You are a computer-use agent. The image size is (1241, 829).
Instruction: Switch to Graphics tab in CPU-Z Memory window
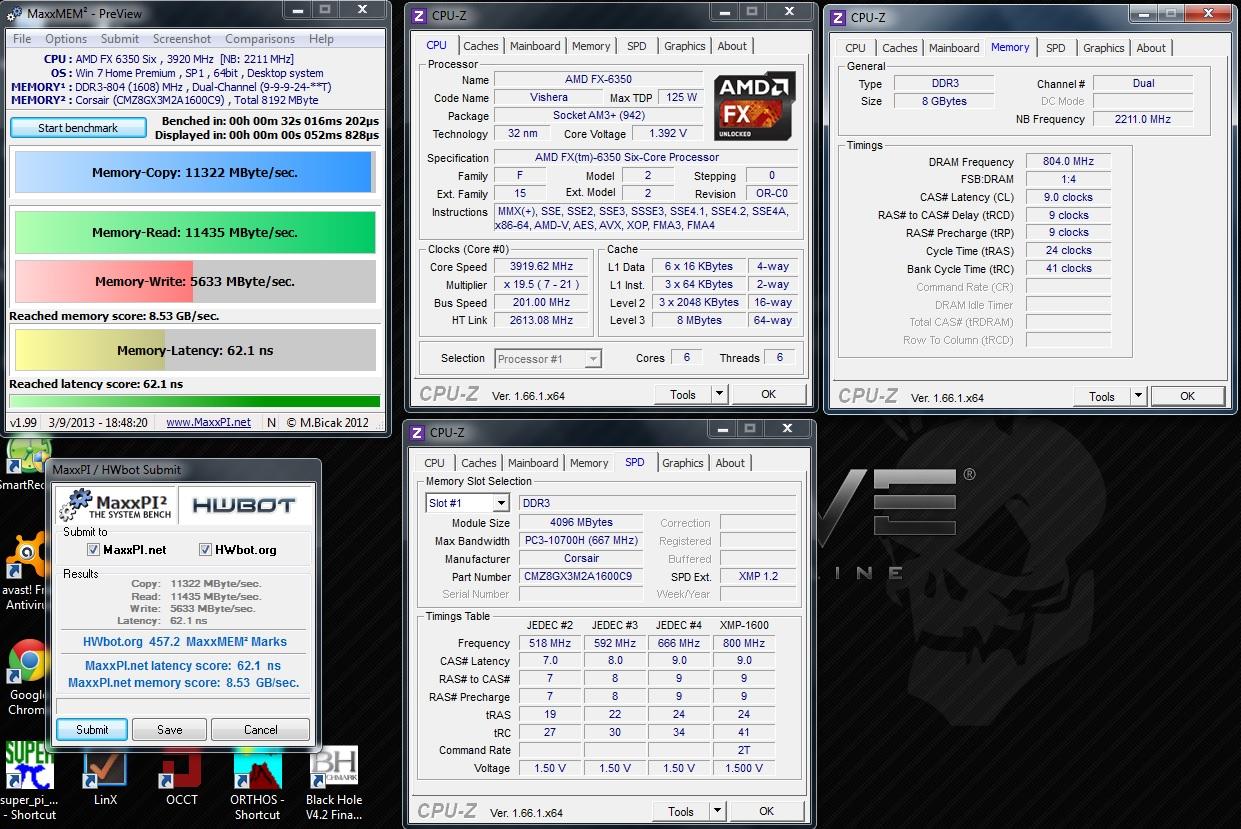1104,48
